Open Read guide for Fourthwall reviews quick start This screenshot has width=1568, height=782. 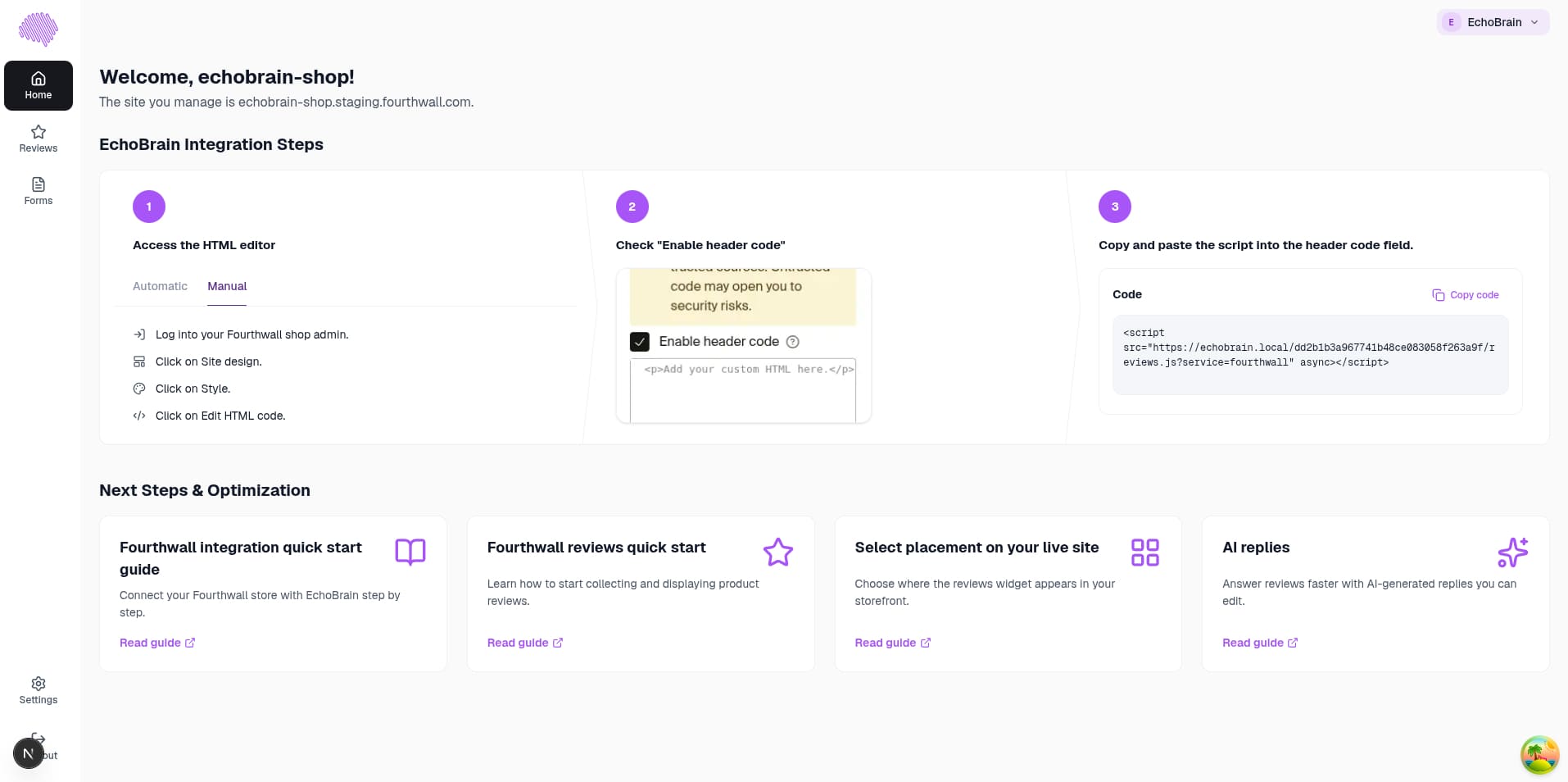tap(525, 643)
